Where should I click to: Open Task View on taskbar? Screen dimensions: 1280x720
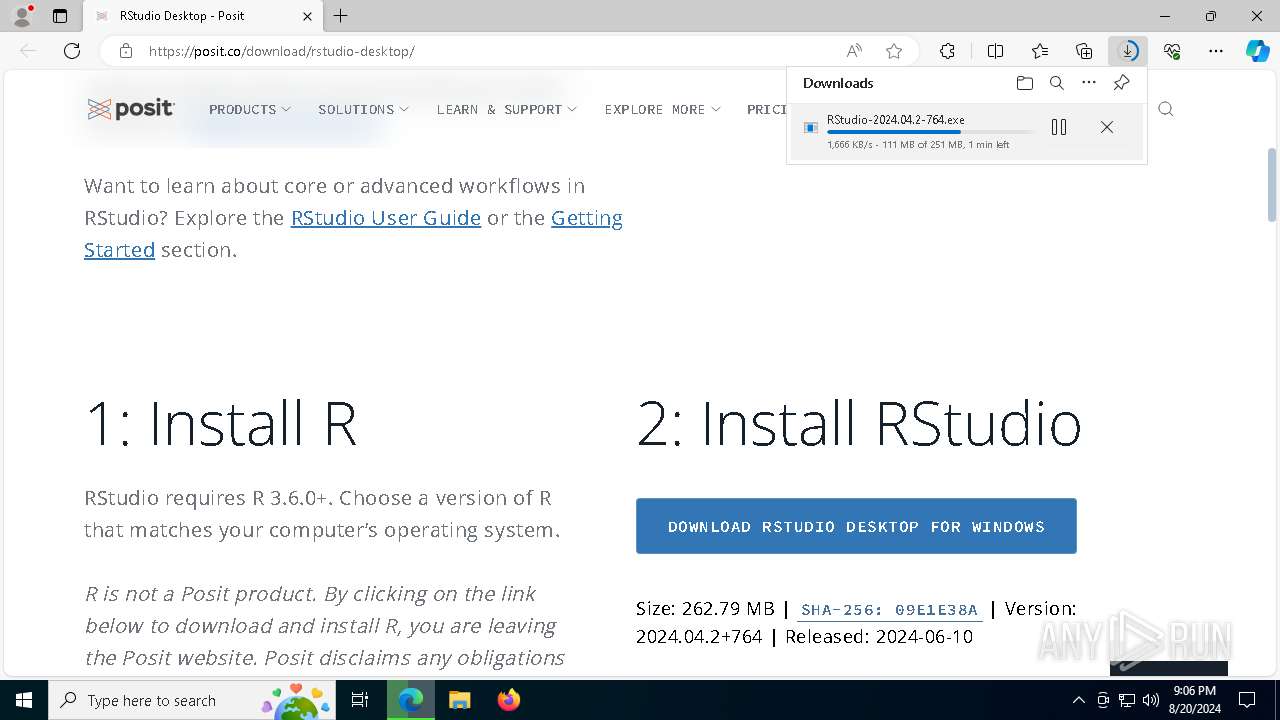point(361,700)
